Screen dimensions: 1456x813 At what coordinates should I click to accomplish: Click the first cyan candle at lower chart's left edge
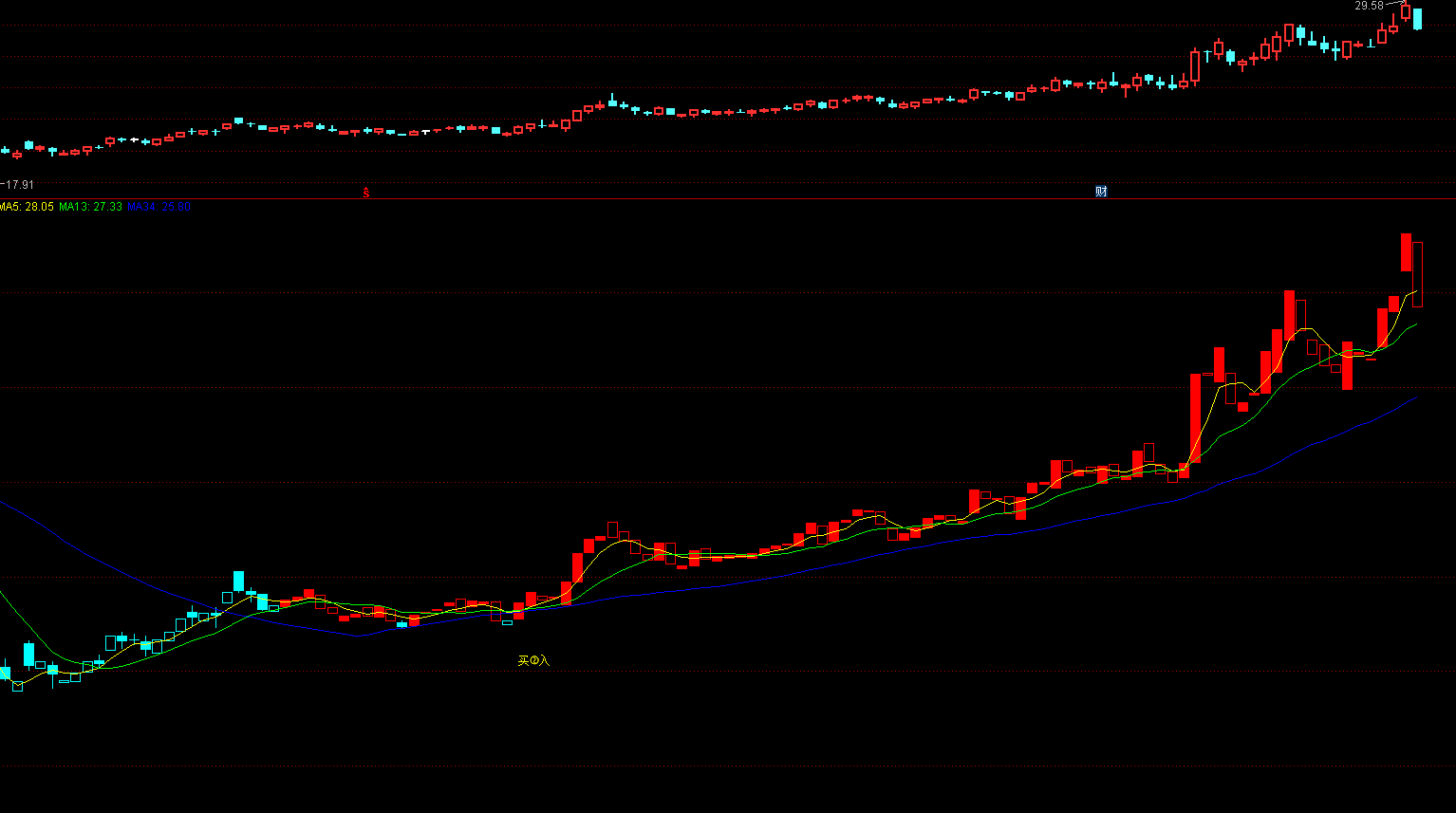click(x=5, y=673)
